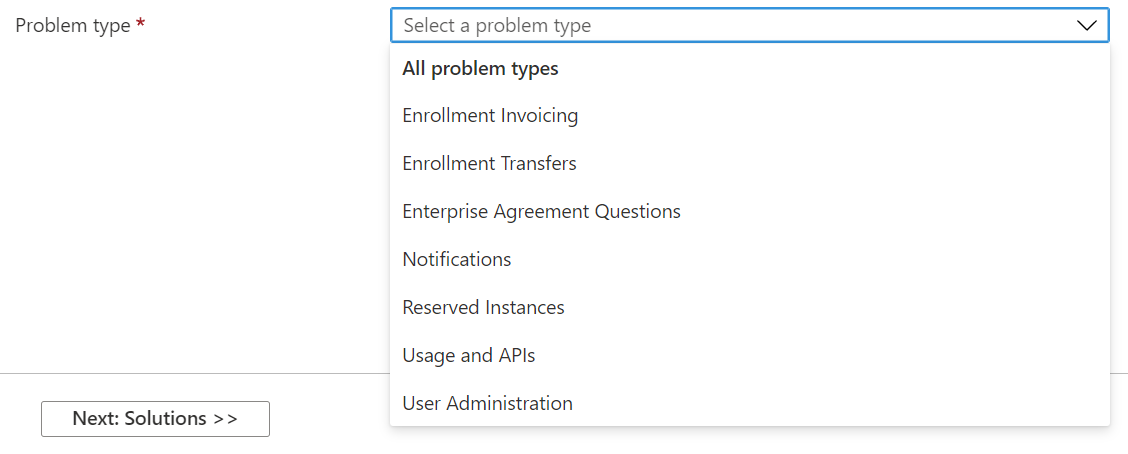Pick the list entry about APIs and usage
Screen dimensions: 1128x454
[x=469, y=356]
